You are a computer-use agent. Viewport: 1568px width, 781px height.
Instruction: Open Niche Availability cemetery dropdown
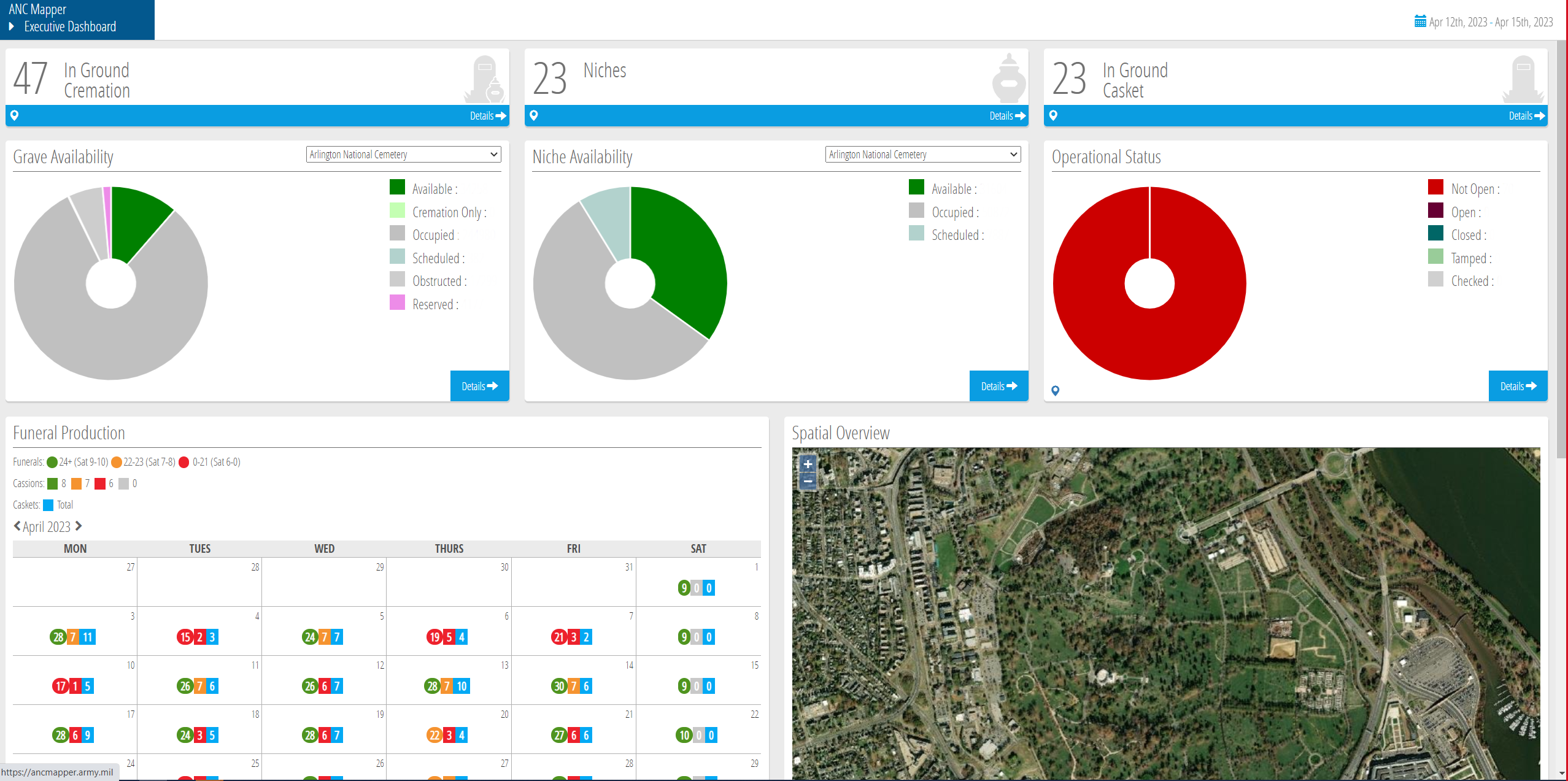pos(923,154)
